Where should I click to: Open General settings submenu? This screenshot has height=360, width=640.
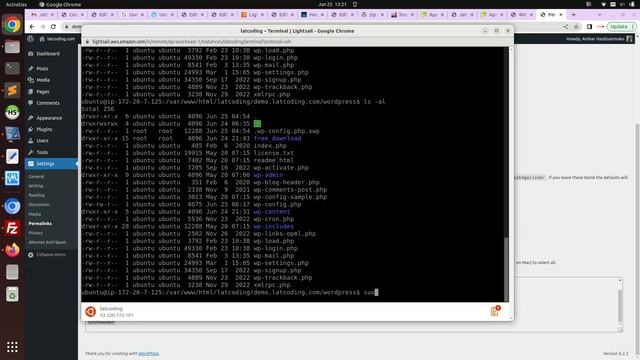pyautogui.click(x=36, y=176)
